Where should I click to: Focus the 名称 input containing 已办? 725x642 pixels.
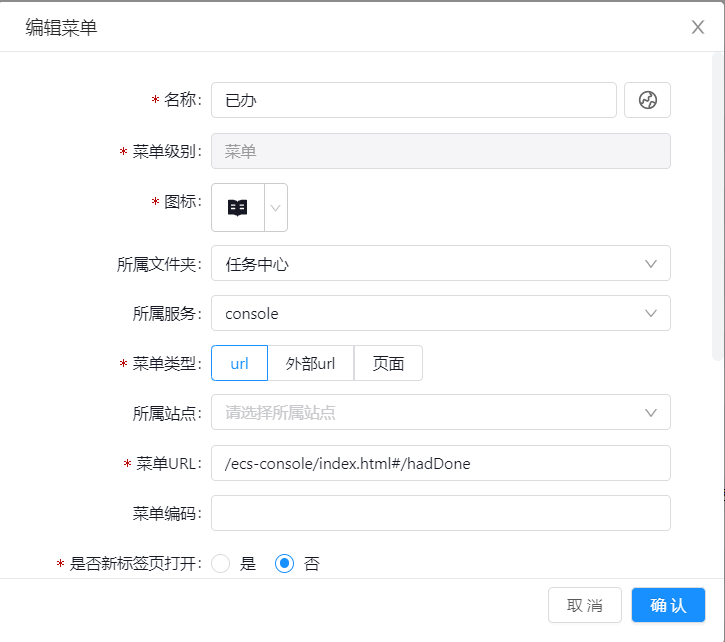click(413, 100)
